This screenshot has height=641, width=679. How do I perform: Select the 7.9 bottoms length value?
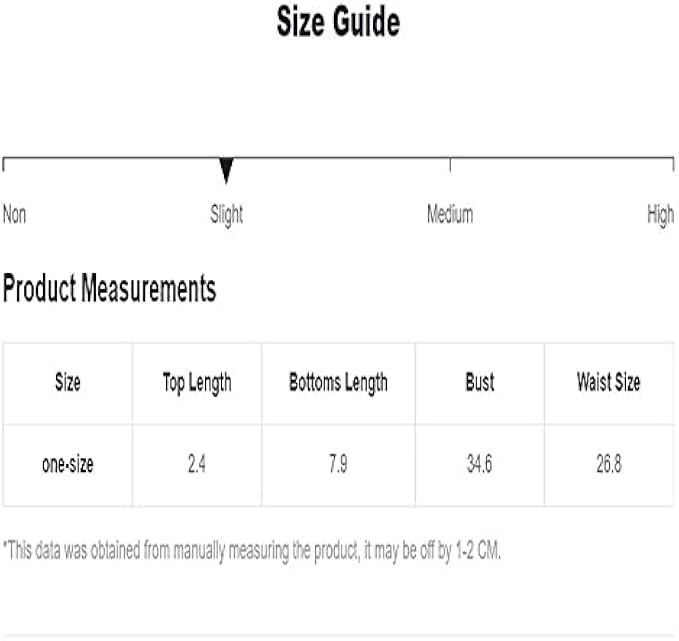[338, 464]
